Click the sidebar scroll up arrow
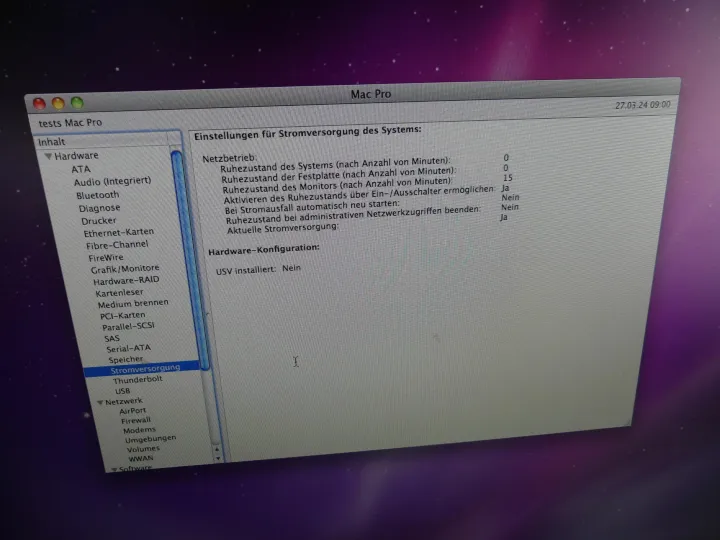The image size is (720, 540). click(x=217, y=449)
